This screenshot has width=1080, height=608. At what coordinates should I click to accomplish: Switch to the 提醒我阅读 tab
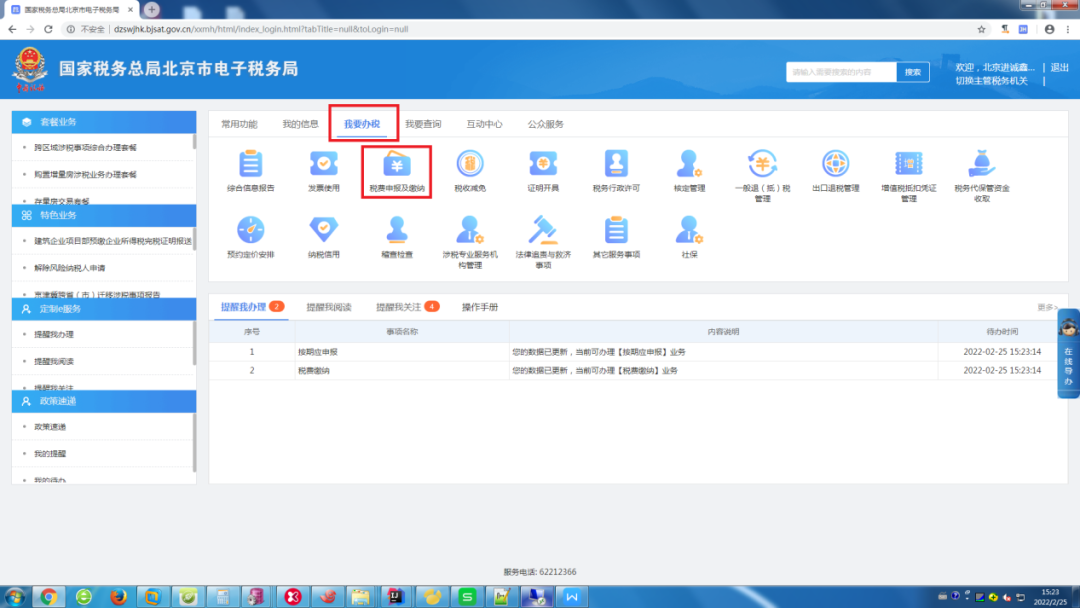click(x=329, y=307)
